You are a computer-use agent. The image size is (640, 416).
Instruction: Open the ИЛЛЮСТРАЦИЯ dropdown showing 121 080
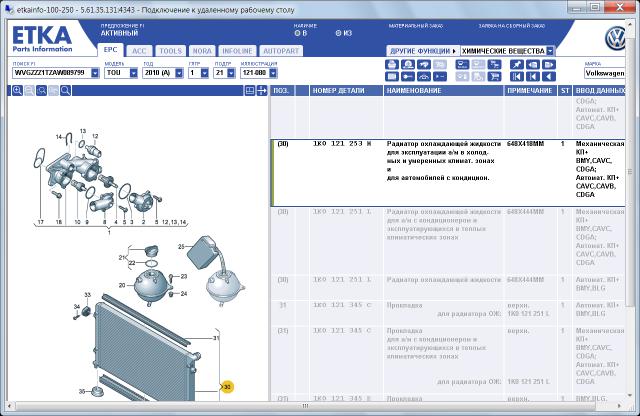click(273, 73)
